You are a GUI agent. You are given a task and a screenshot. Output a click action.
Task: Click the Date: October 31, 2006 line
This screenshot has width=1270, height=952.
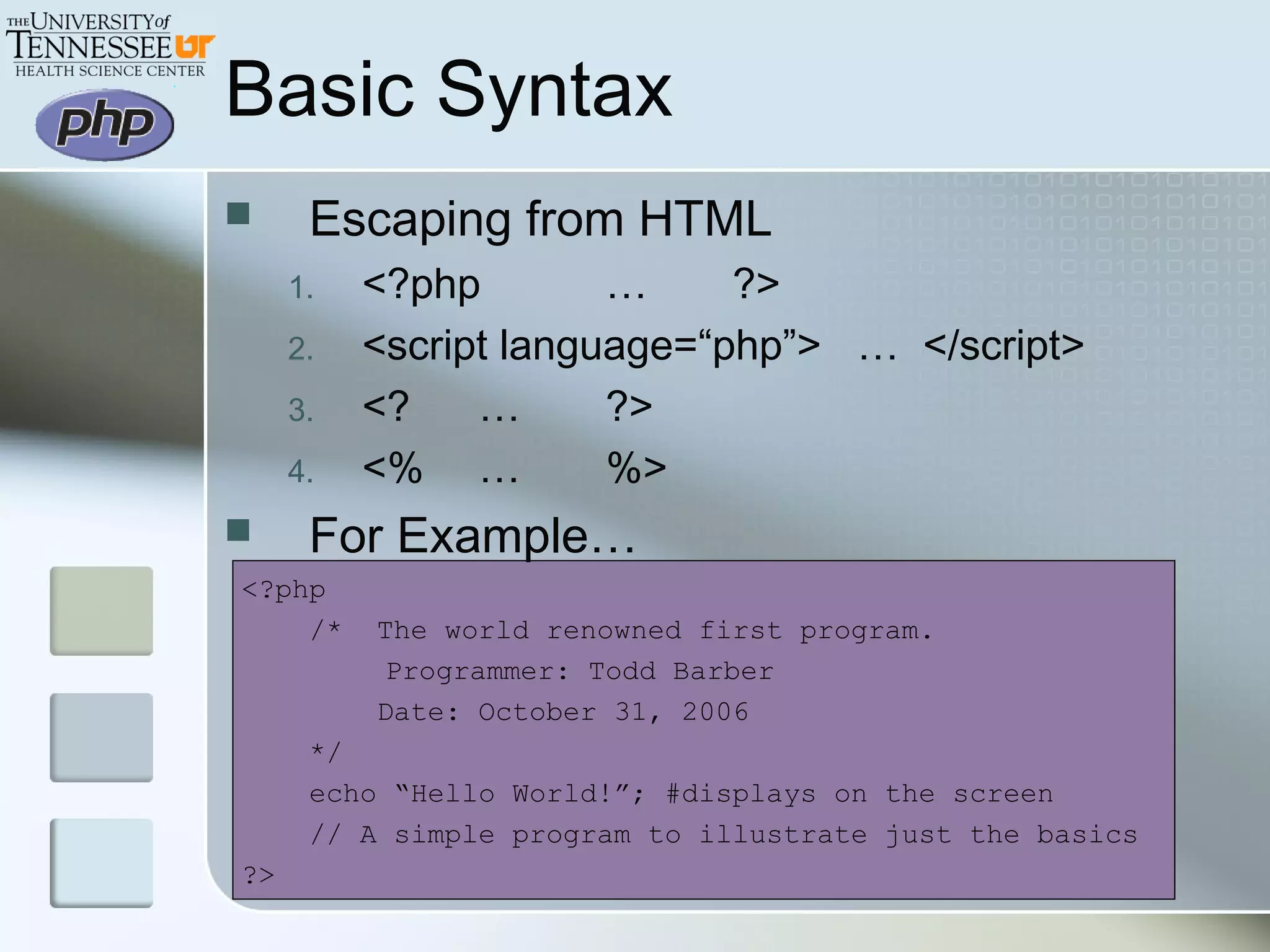click(563, 712)
